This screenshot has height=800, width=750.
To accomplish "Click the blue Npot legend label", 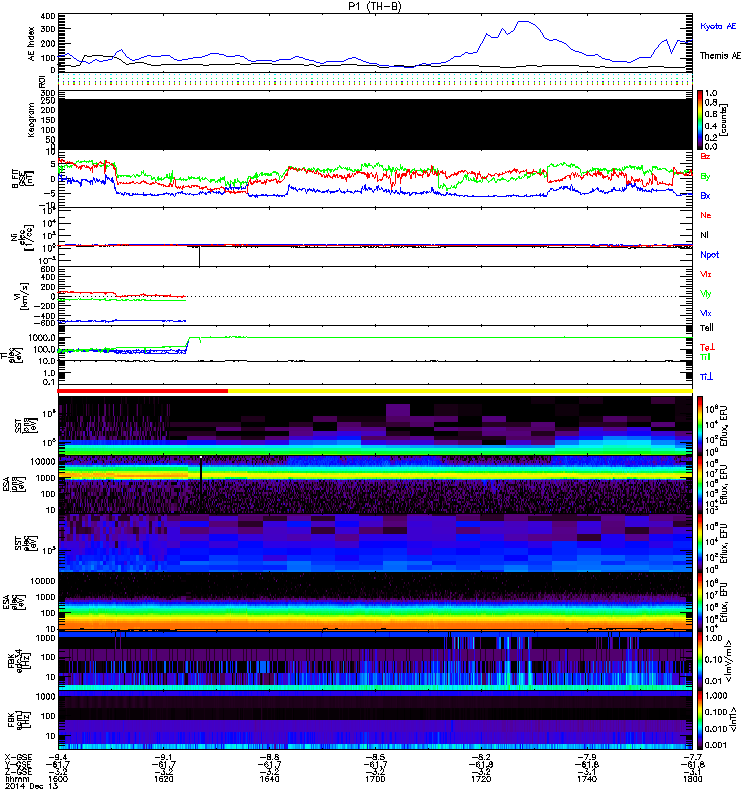I will click(x=710, y=255).
